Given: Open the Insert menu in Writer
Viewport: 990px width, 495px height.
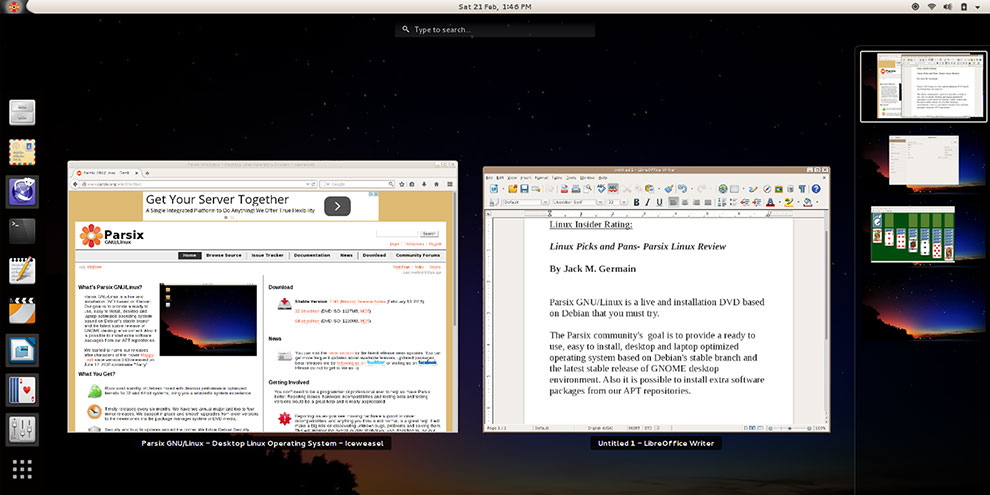Looking at the screenshot, I should (x=526, y=177).
